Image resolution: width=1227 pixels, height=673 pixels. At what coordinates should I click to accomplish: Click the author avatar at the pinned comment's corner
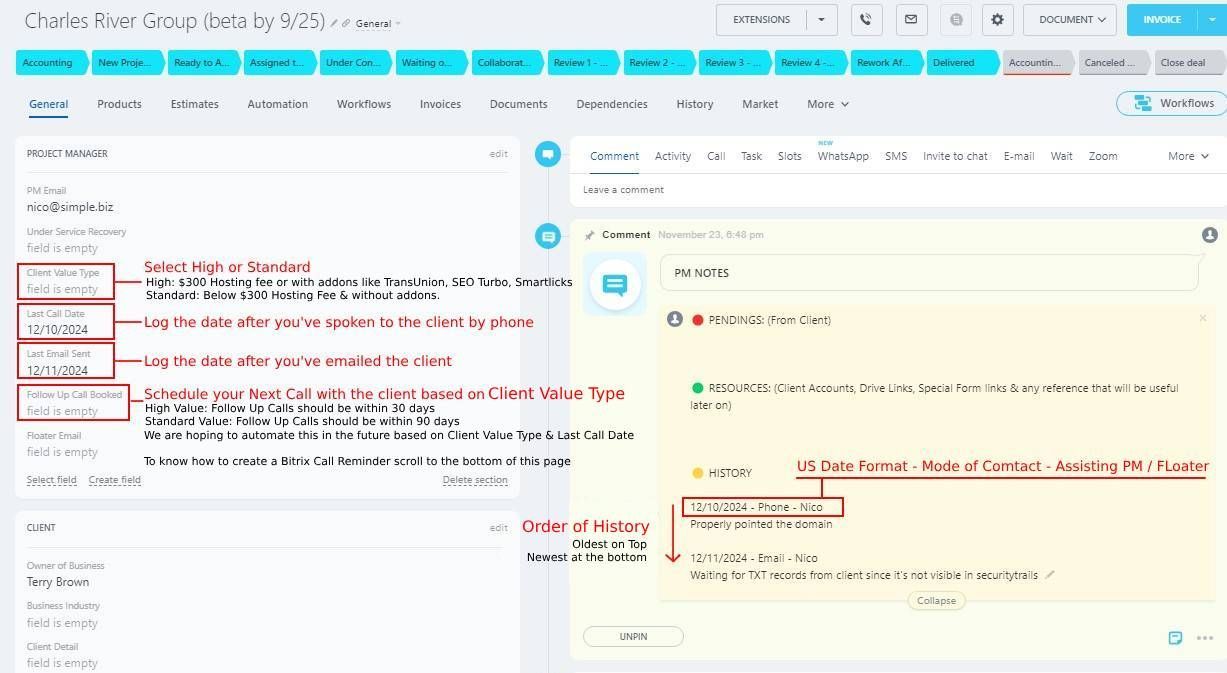click(1209, 235)
